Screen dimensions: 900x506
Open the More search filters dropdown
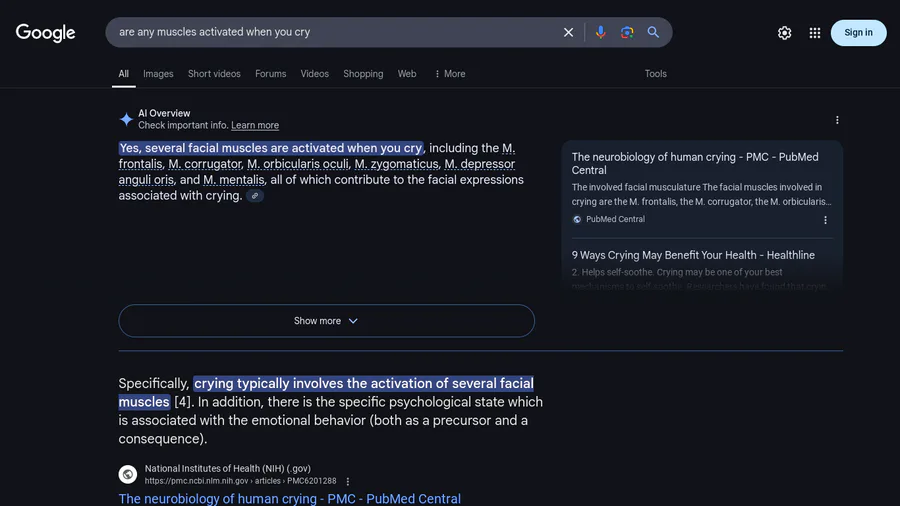click(x=449, y=74)
